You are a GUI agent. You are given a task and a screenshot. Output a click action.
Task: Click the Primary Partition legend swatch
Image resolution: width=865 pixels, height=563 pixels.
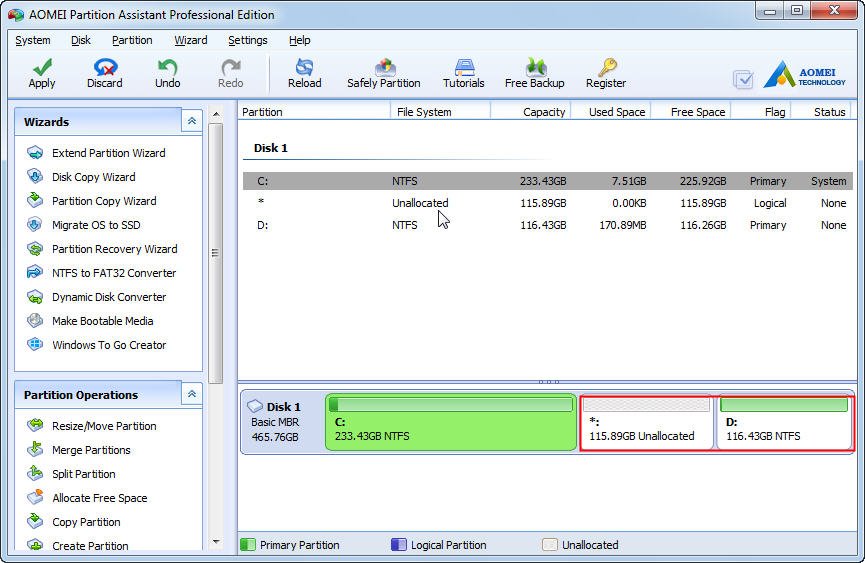[248, 545]
